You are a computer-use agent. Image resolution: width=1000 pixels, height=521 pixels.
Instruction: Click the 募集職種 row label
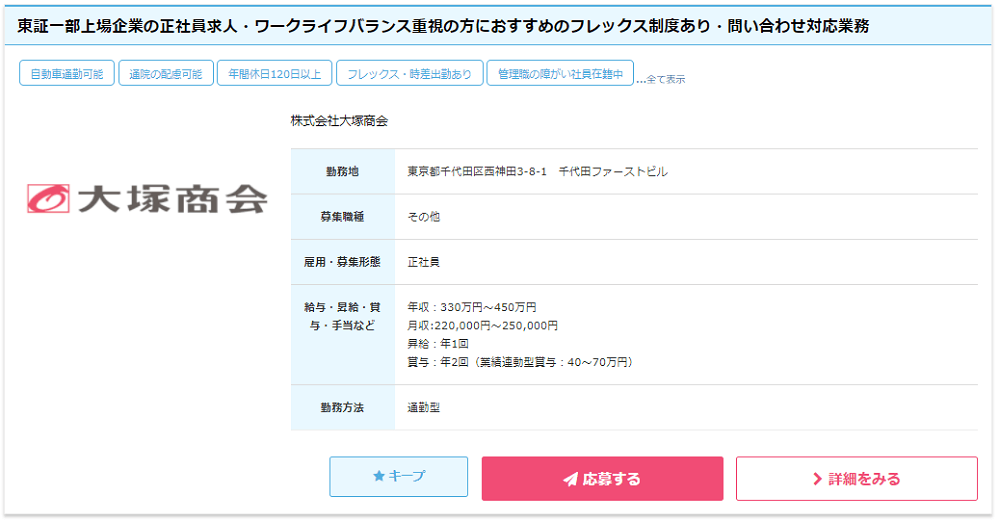[x=342, y=217]
